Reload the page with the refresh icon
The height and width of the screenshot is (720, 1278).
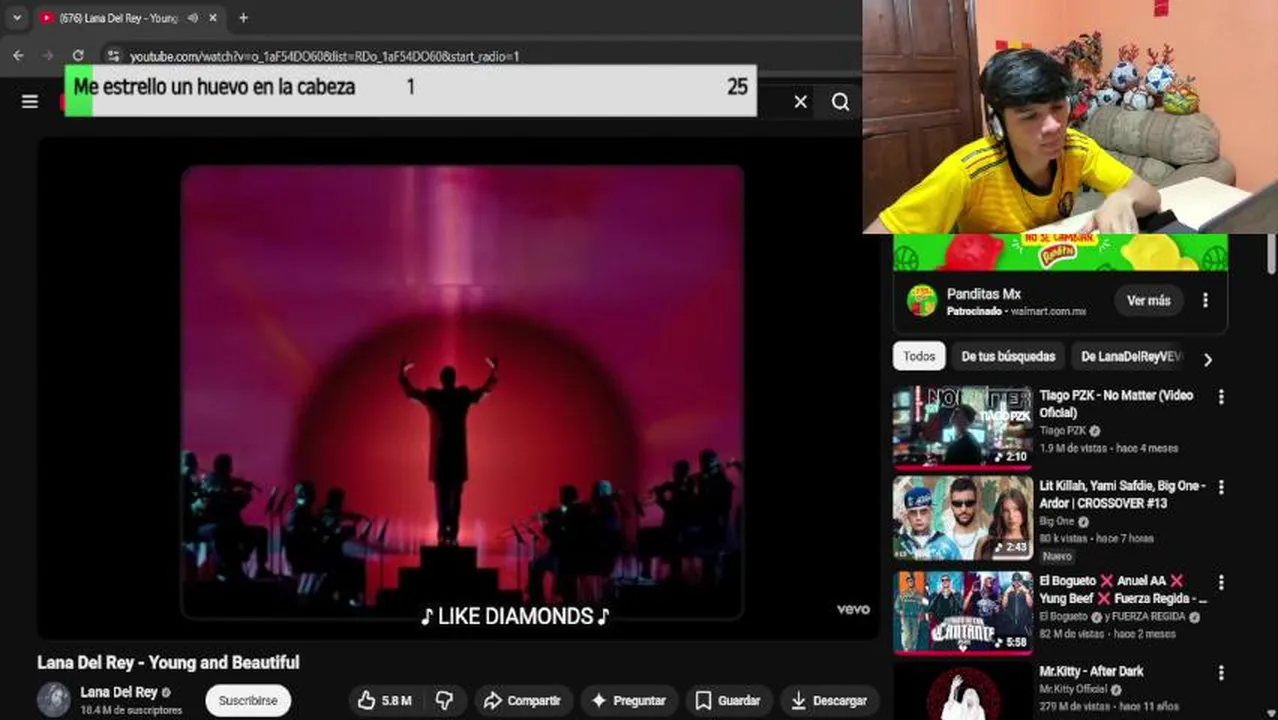click(78, 56)
